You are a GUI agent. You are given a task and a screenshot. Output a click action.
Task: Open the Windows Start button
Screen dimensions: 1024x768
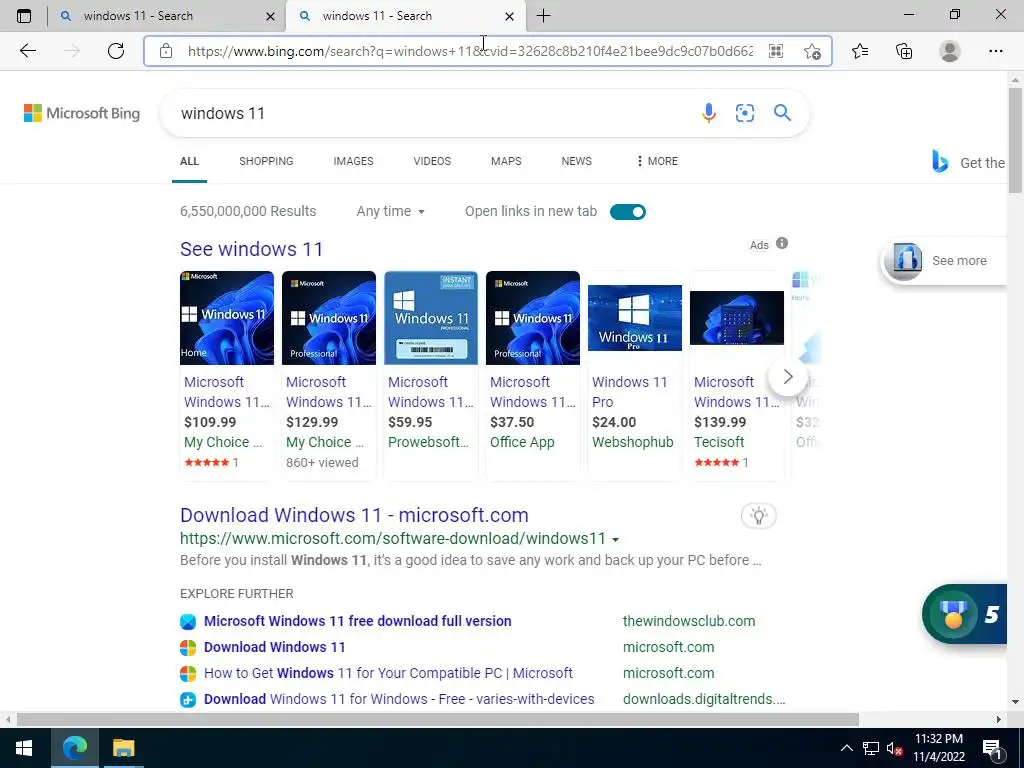tap(24, 748)
